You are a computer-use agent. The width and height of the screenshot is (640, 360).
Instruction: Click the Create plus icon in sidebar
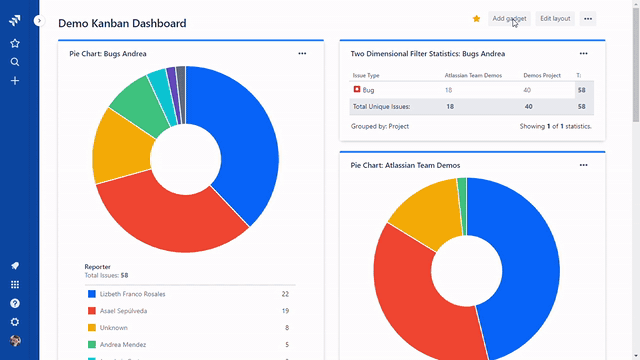(15, 81)
